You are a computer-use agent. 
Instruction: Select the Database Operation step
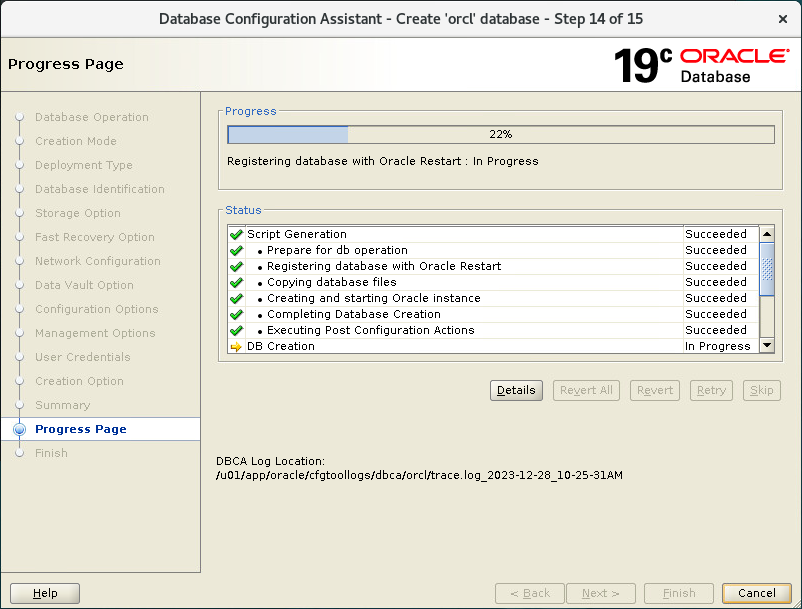[92, 117]
